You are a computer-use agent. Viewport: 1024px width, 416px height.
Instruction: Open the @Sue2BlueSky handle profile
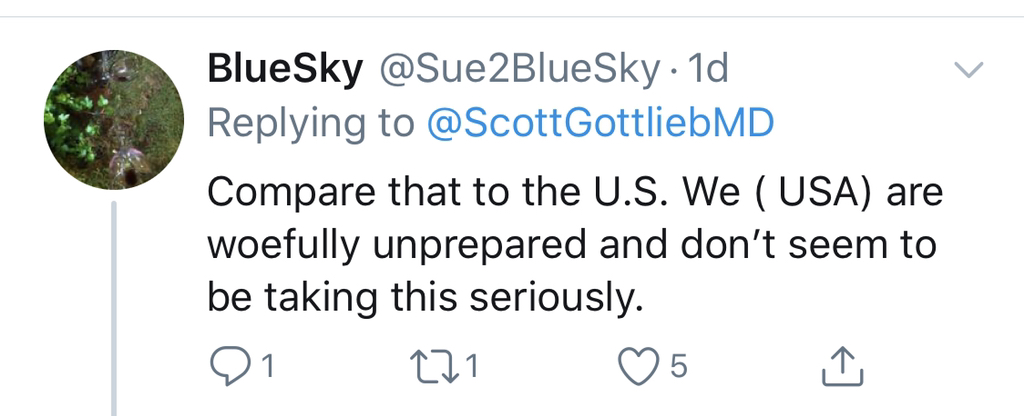pyautogui.click(x=516, y=70)
